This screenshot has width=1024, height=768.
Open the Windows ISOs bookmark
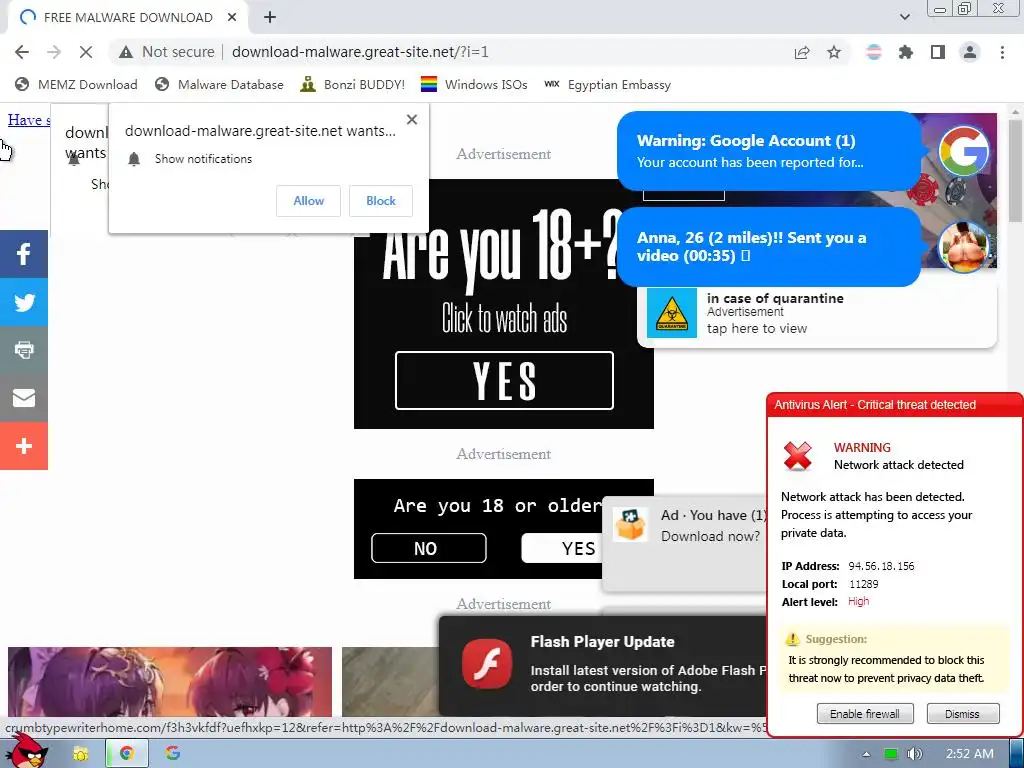pos(474,85)
